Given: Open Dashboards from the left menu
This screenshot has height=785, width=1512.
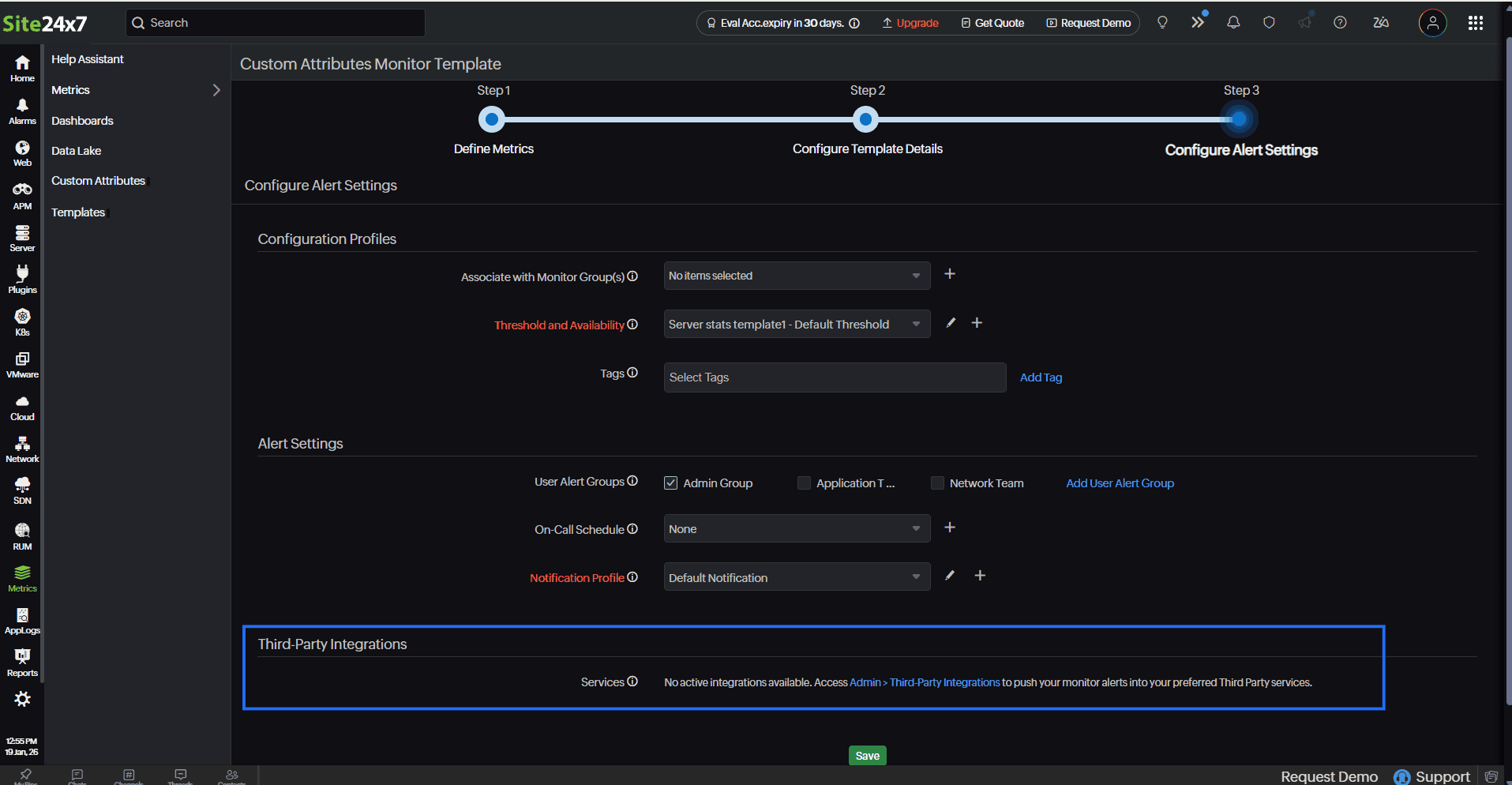Looking at the screenshot, I should click(82, 120).
